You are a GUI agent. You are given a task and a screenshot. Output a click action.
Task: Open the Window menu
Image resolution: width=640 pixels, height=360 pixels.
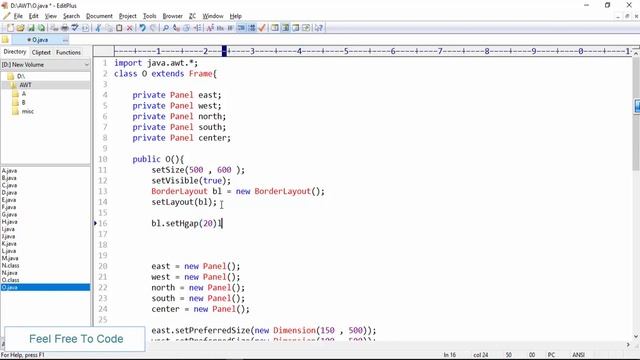click(x=213, y=16)
